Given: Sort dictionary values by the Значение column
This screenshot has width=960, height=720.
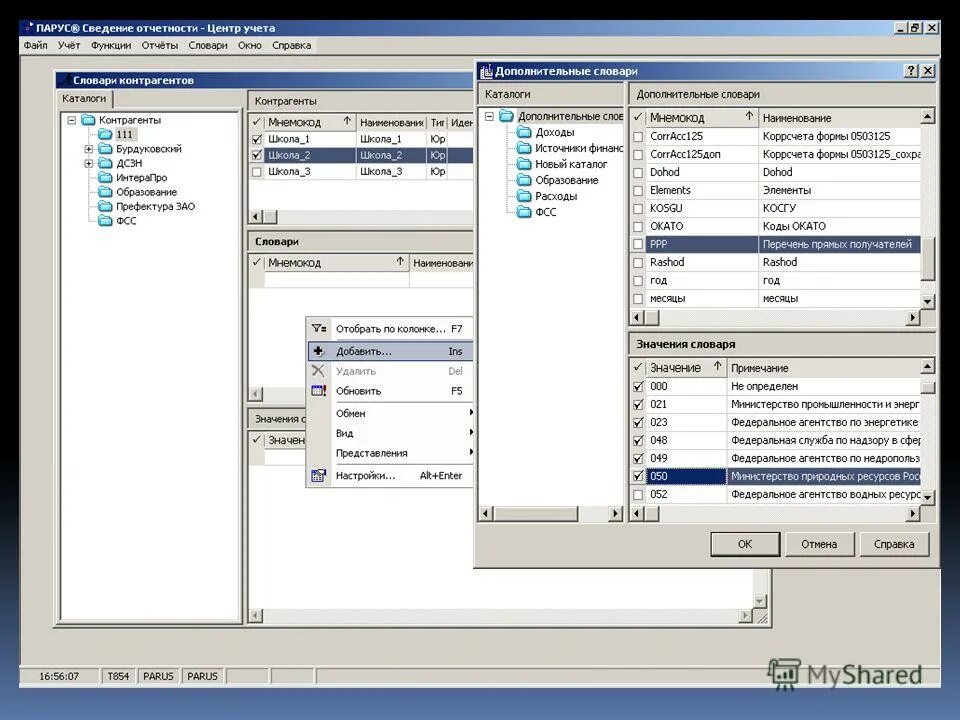Looking at the screenshot, I should [x=685, y=367].
